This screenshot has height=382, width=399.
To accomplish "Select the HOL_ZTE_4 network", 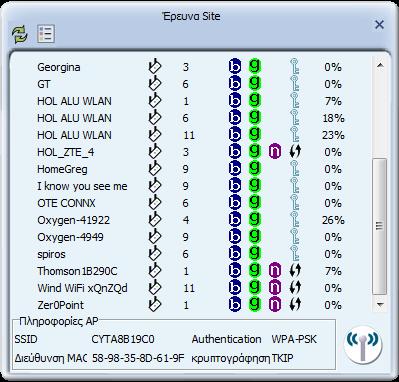I will tap(66, 152).
